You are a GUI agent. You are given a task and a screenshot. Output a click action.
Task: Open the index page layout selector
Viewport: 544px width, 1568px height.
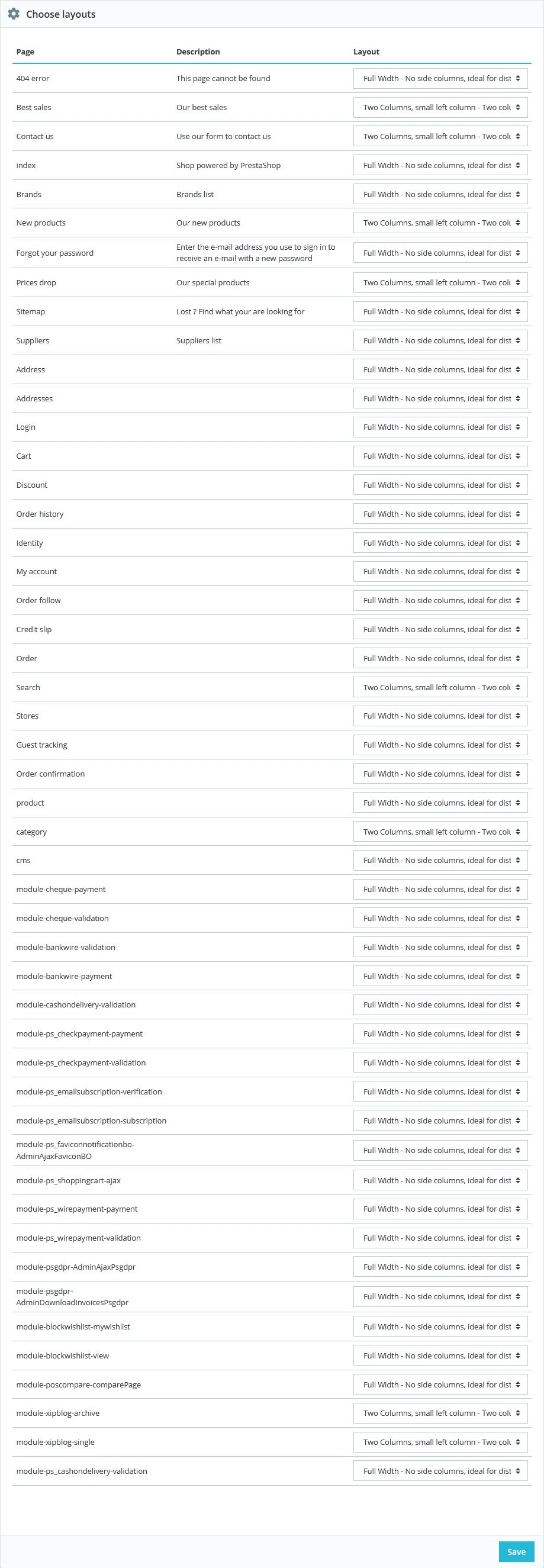tap(440, 166)
